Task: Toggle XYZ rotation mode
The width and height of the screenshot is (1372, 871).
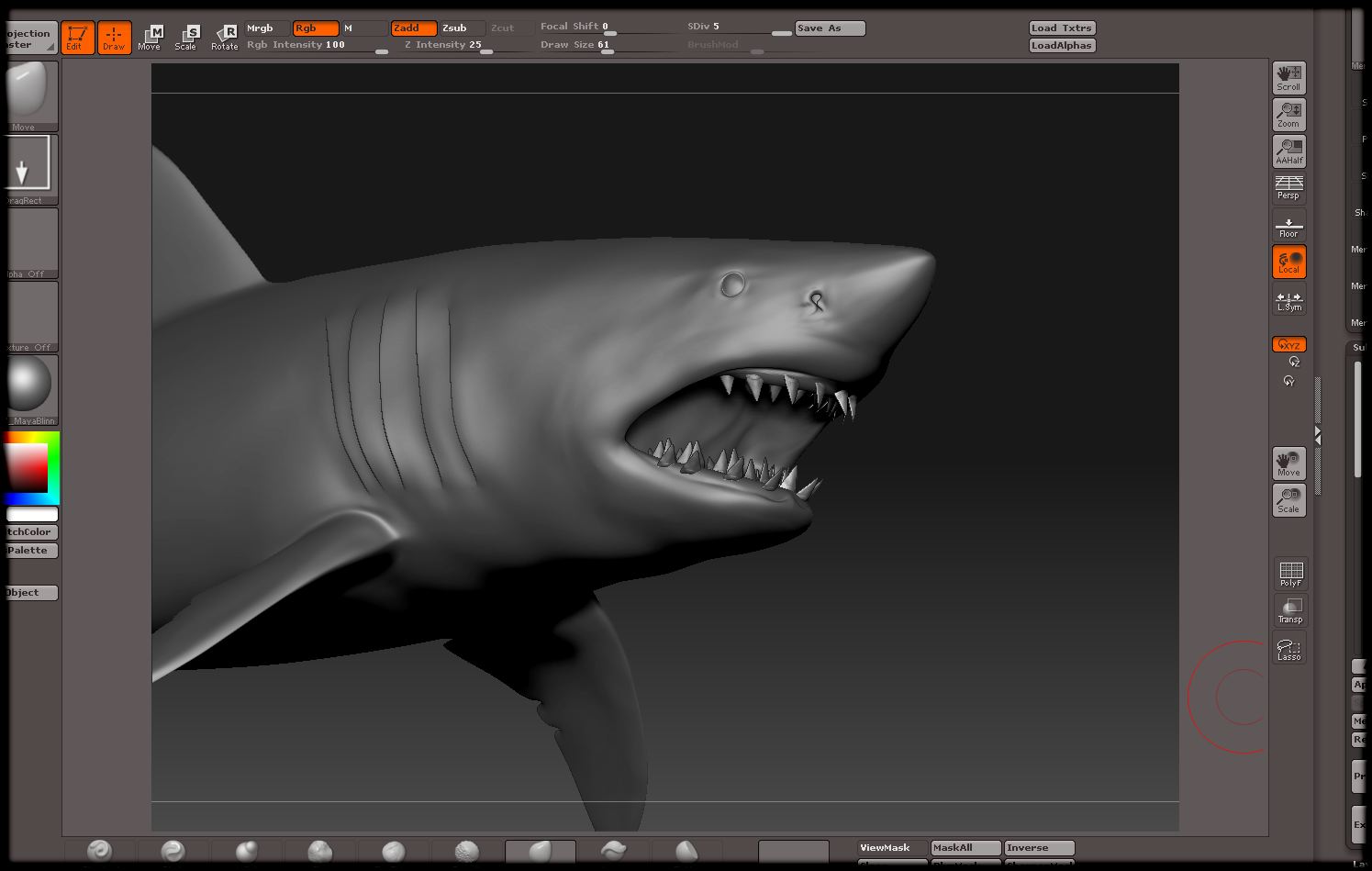Action: point(1288,344)
